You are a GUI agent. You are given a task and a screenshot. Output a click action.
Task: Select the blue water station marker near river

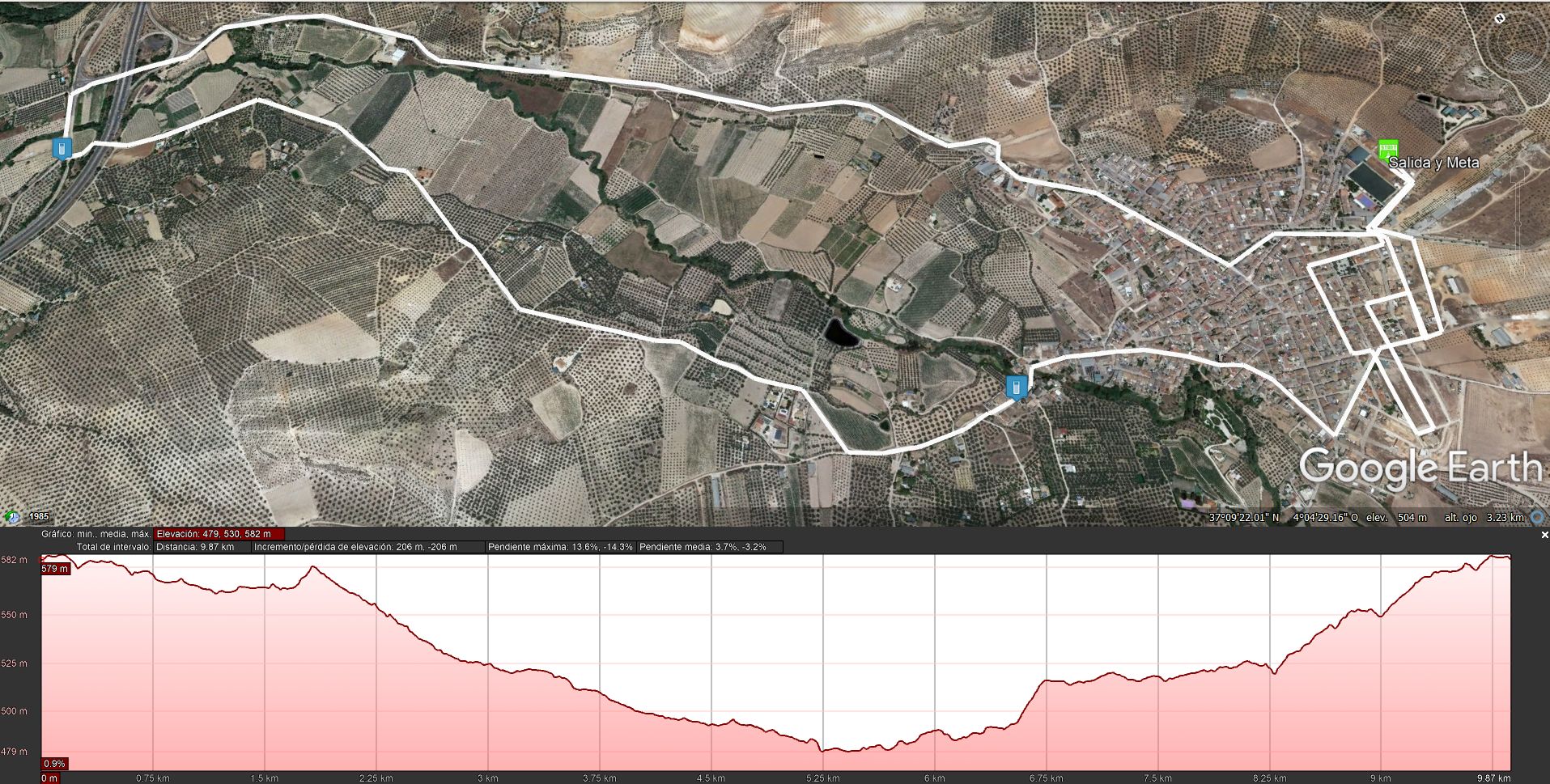[1016, 387]
